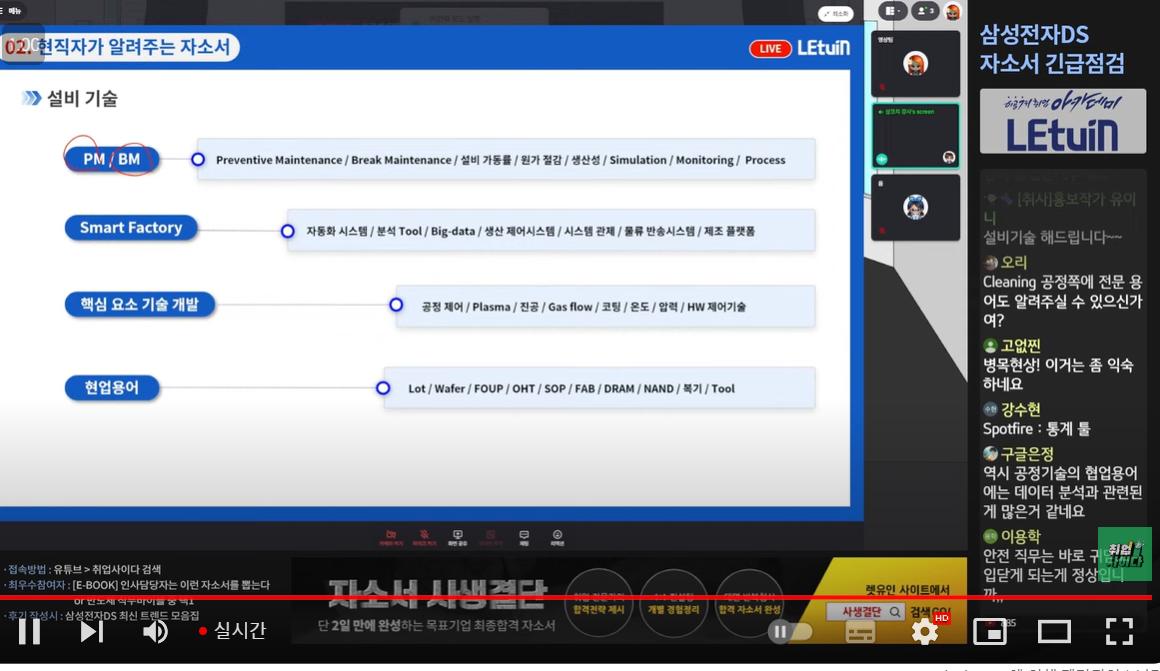Screen dimensions: 1160x671
Task: Mute the video volume
Action: pos(155,631)
